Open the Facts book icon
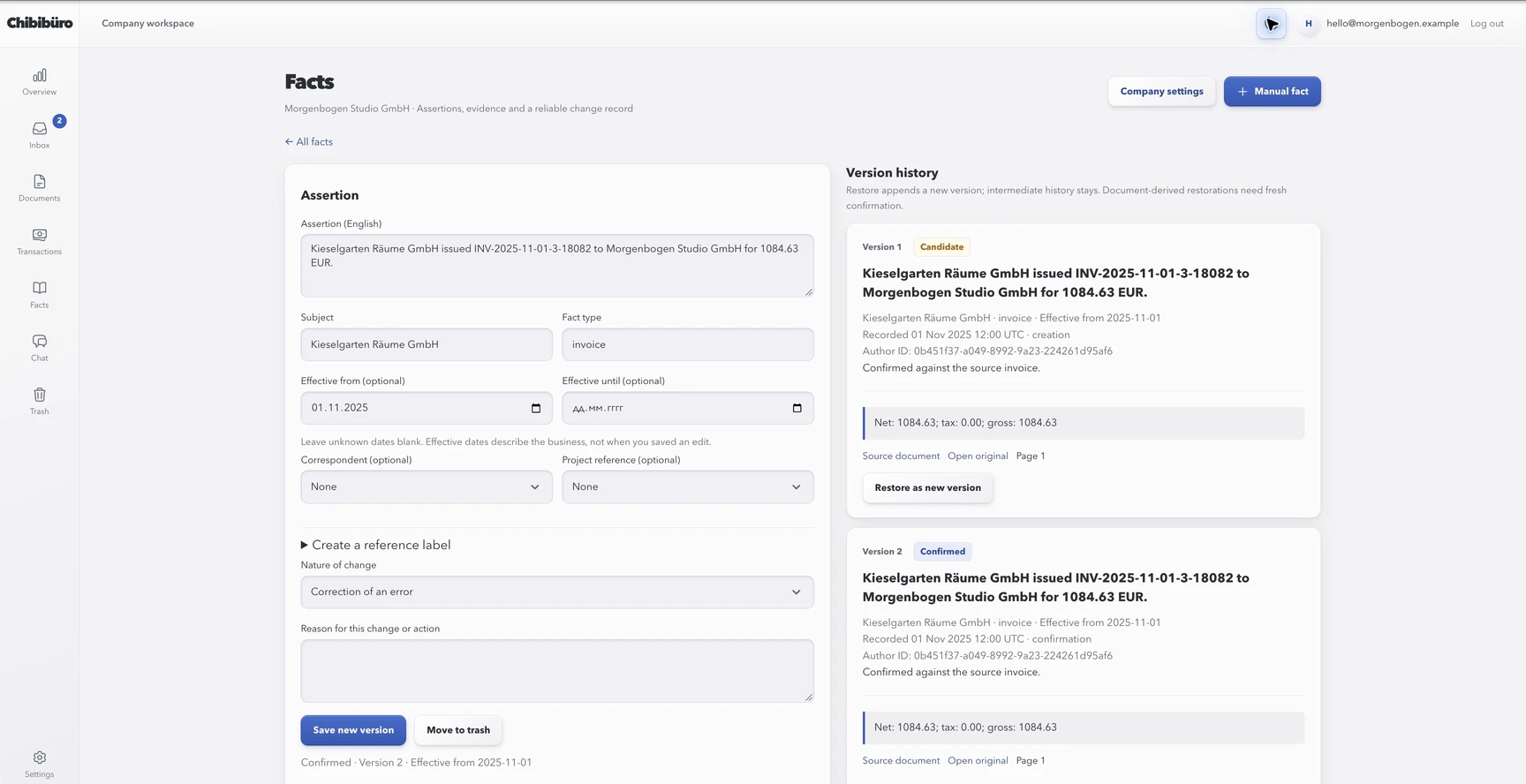Screen dimensions: 1526x784 (x=40, y=288)
